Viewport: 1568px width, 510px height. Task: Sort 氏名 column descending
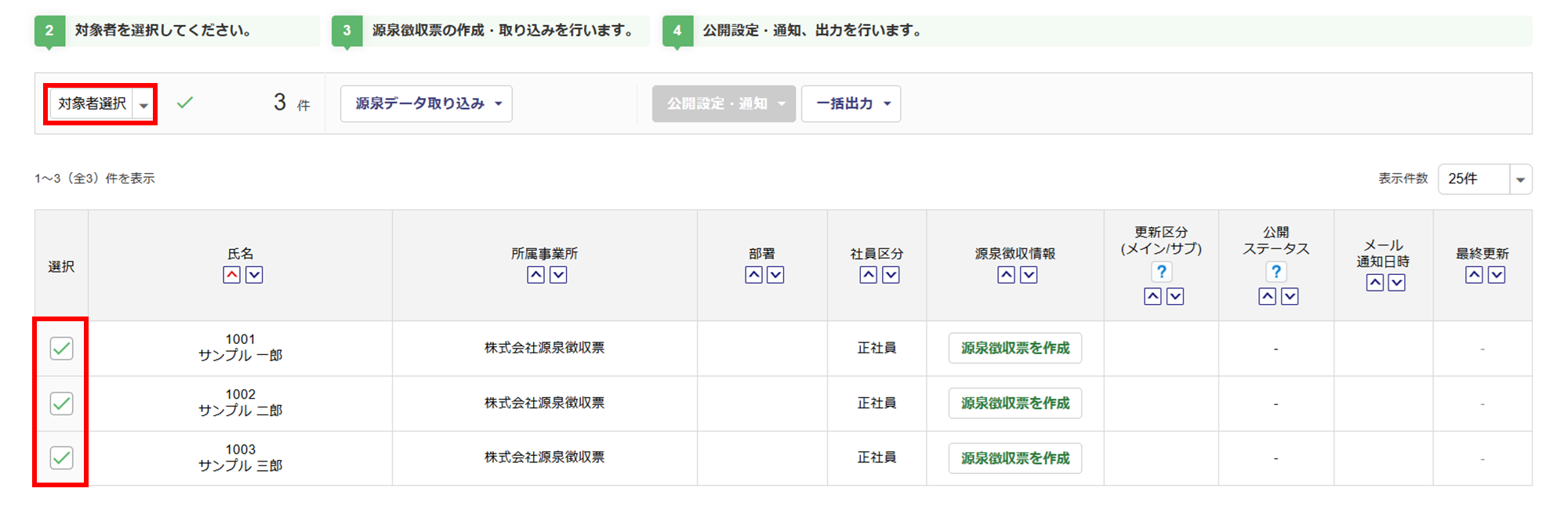tap(254, 275)
